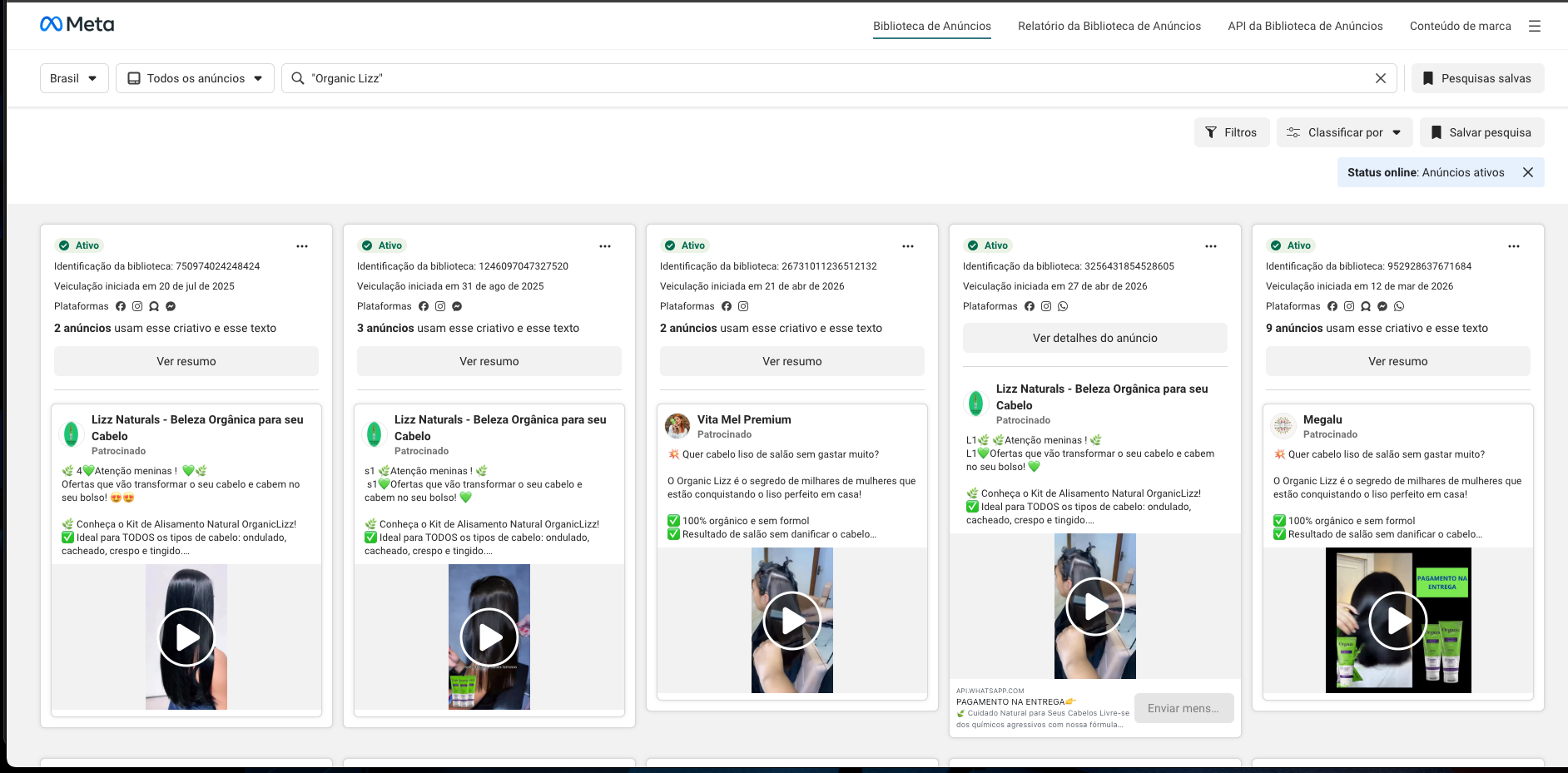Click "Veiculação iniciada em 20 de jul de 2025"

click(x=144, y=286)
